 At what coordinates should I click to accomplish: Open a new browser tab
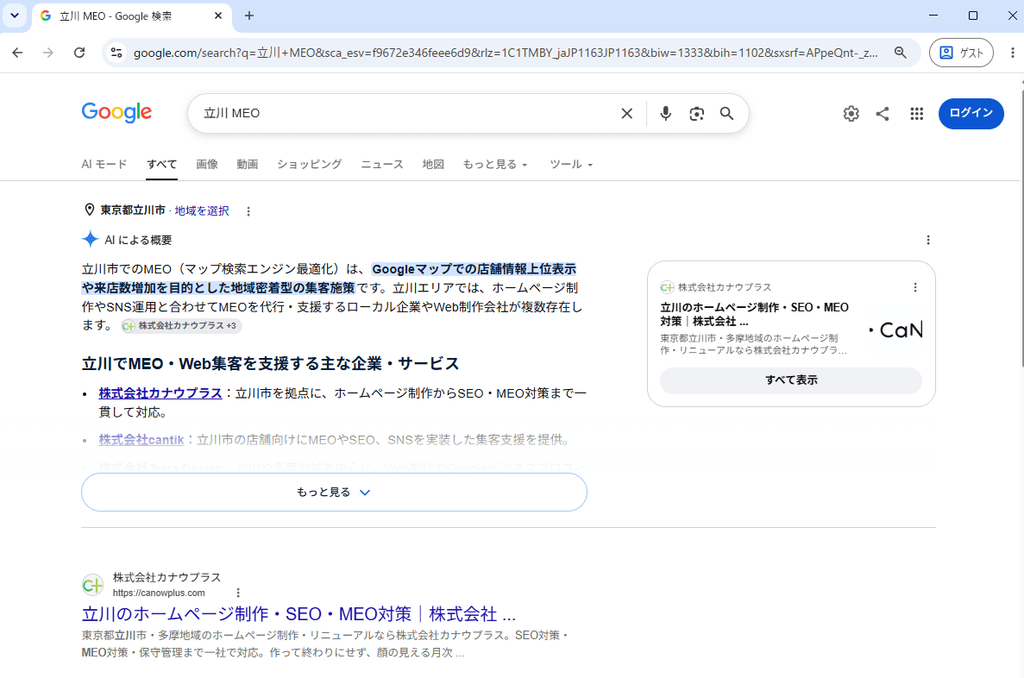click(x=249, y=16)
